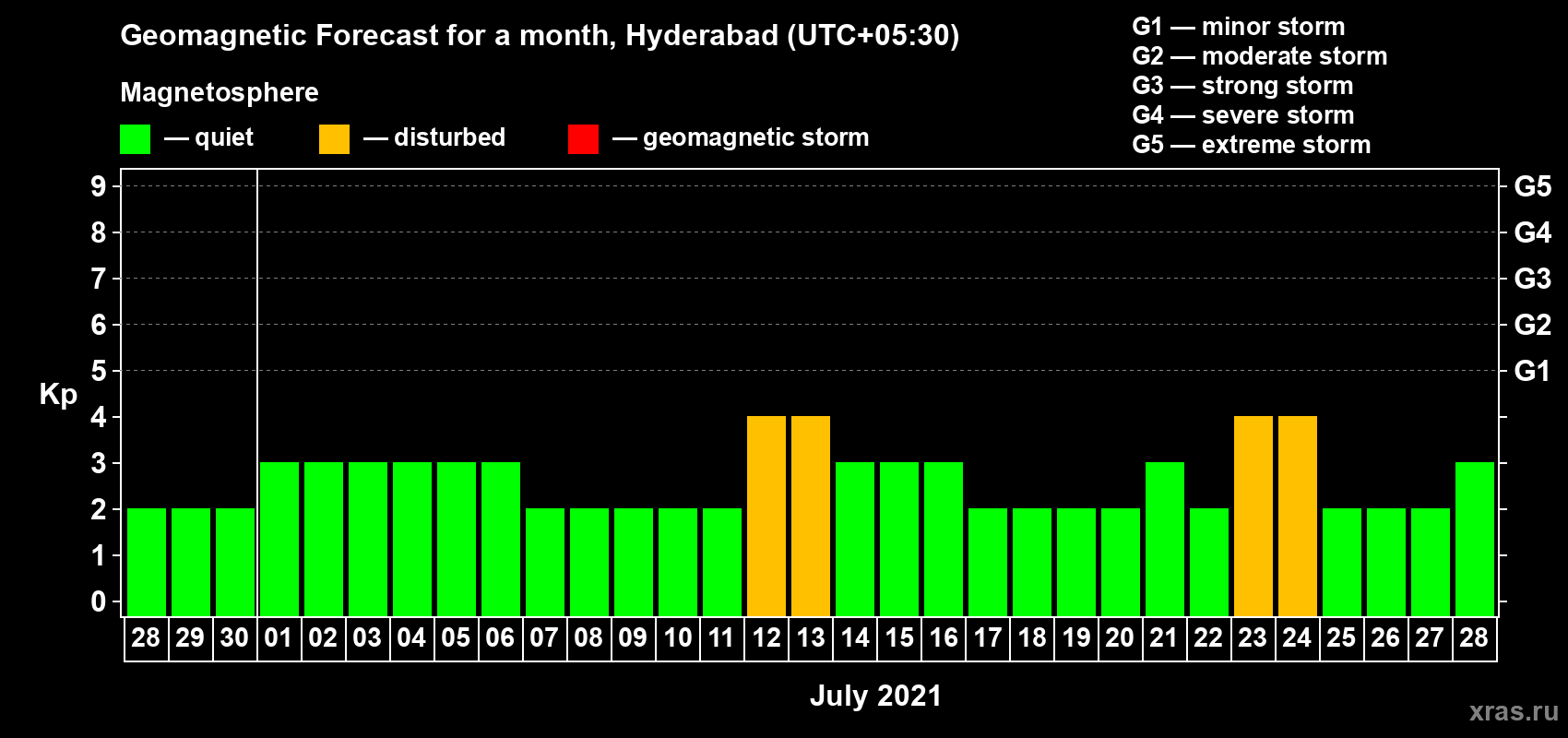Click the 'Kp' y-axis label
1568x738 pixels.
coord(58,395)
